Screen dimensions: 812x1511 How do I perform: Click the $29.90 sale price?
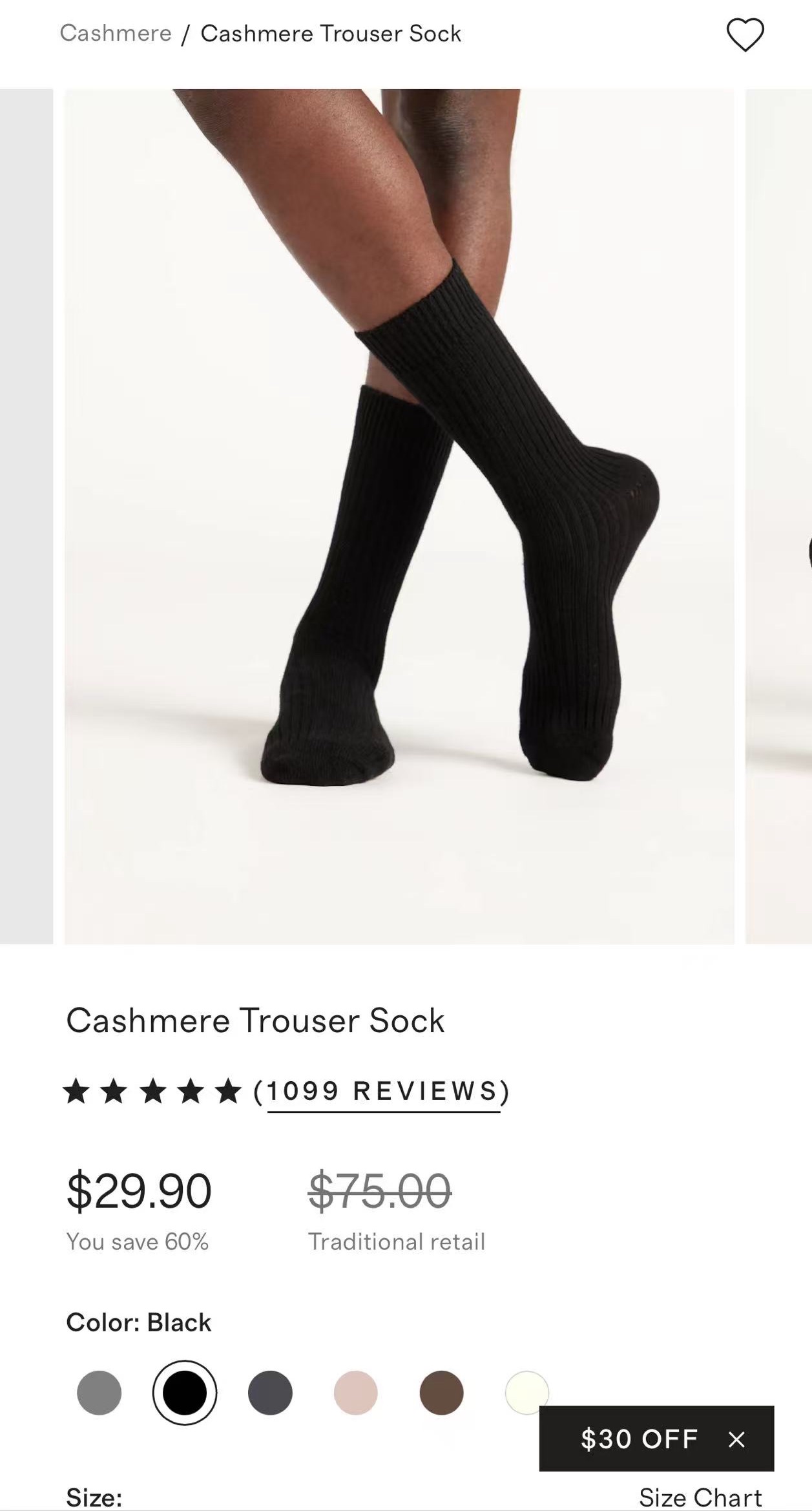[x=139, y=1190]
